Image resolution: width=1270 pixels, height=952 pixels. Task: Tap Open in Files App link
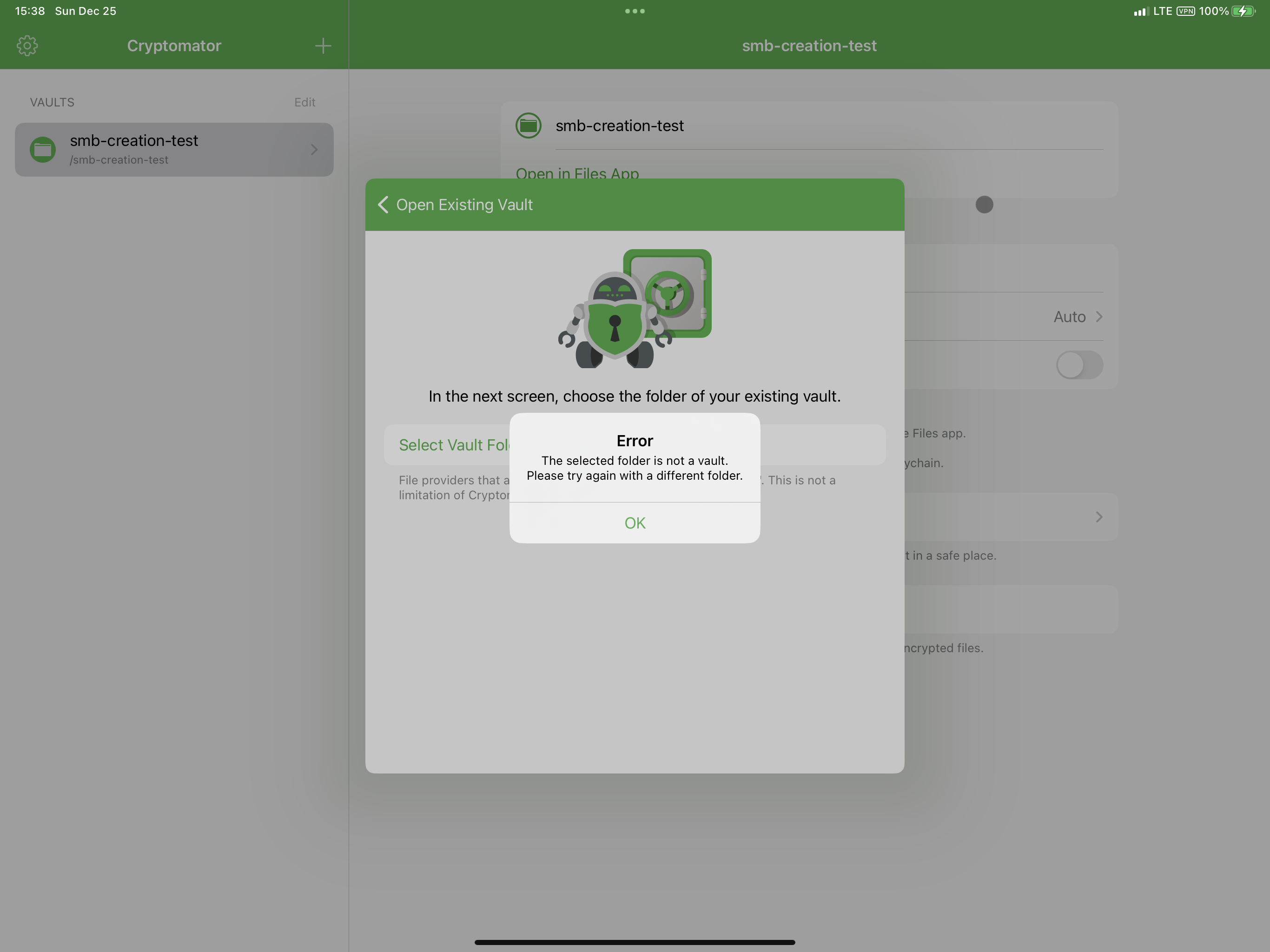tap(577, 173)
